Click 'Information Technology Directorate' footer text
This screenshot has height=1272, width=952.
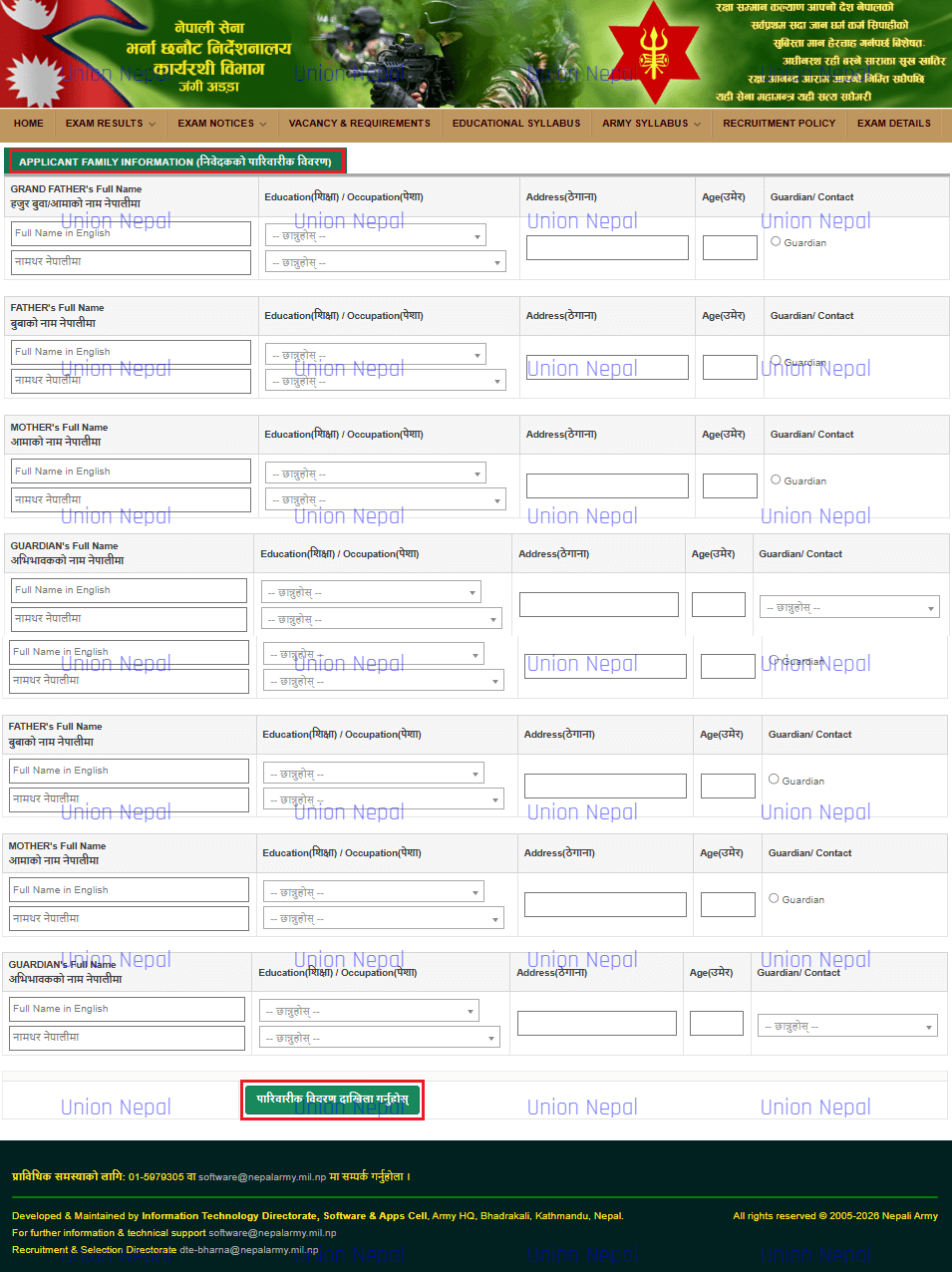point(229,1215)
